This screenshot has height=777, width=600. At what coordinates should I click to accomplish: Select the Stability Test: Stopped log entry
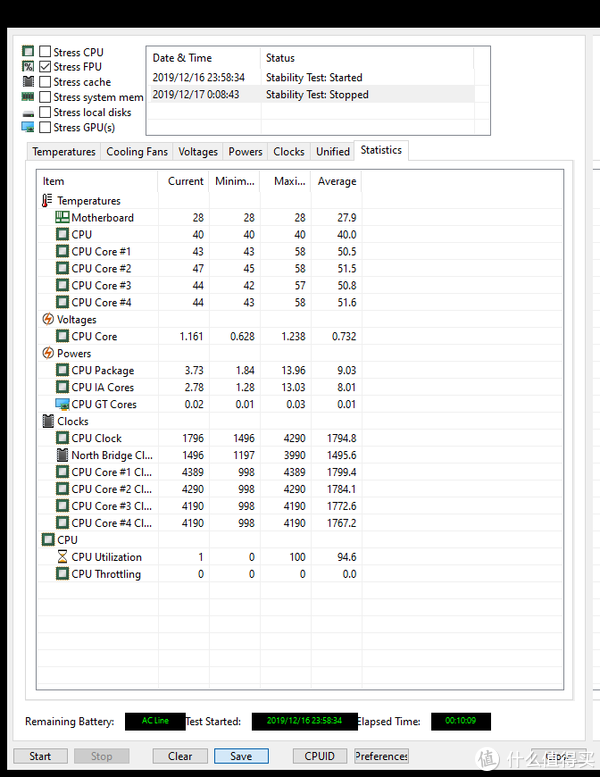[311, 94]
